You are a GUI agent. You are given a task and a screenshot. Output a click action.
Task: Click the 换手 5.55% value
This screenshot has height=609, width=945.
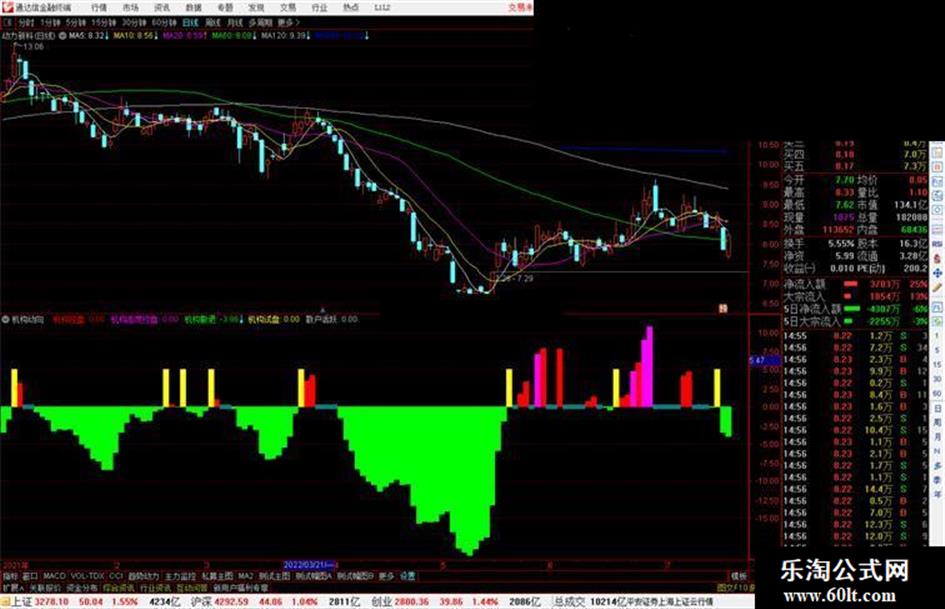point(841,244)
